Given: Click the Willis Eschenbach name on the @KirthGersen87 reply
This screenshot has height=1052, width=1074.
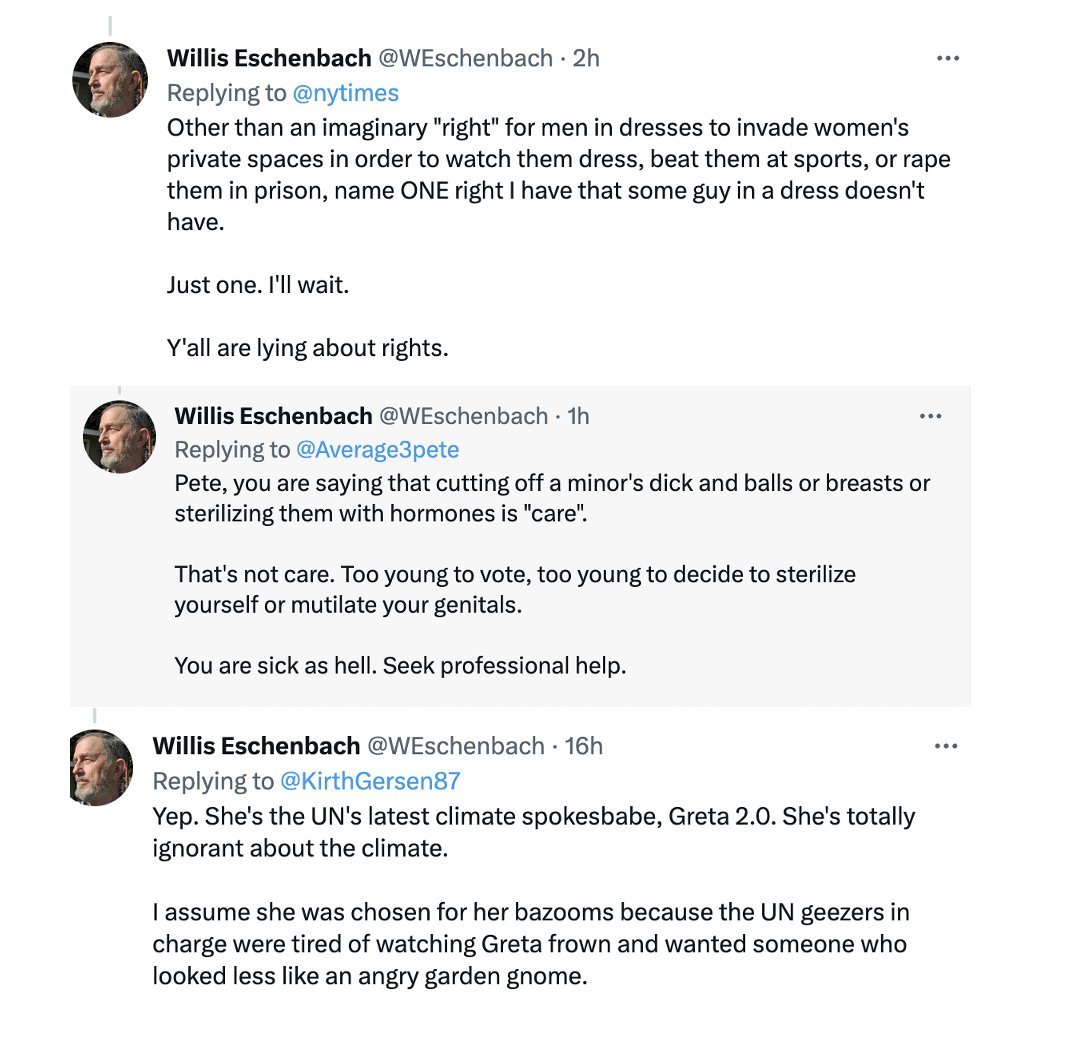Looking at the screenshot, I should click(x=256, y=746).
